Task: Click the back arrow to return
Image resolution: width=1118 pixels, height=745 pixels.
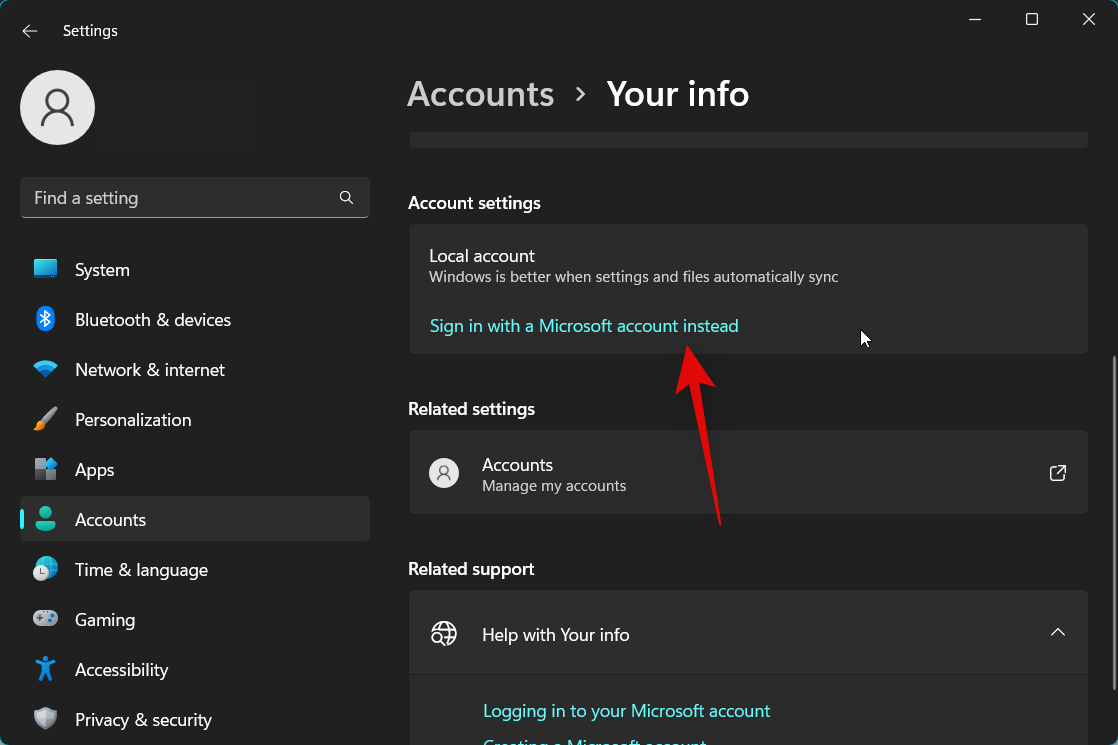Action: (29, 30)
